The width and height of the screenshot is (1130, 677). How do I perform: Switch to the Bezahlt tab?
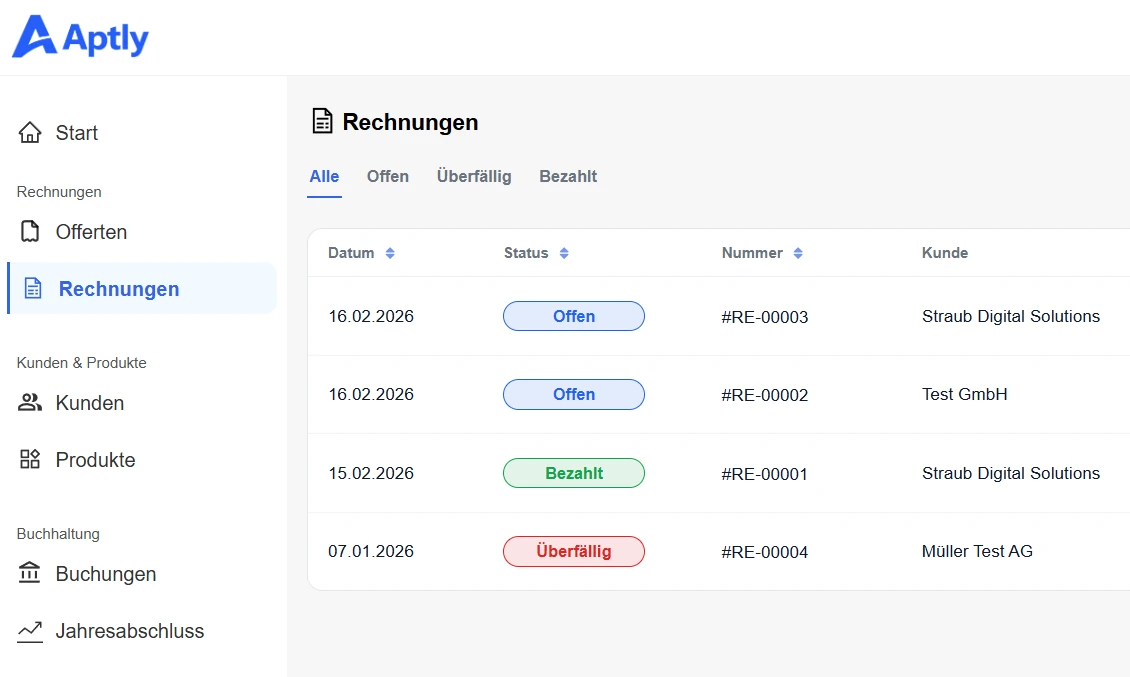click(568, 177)
